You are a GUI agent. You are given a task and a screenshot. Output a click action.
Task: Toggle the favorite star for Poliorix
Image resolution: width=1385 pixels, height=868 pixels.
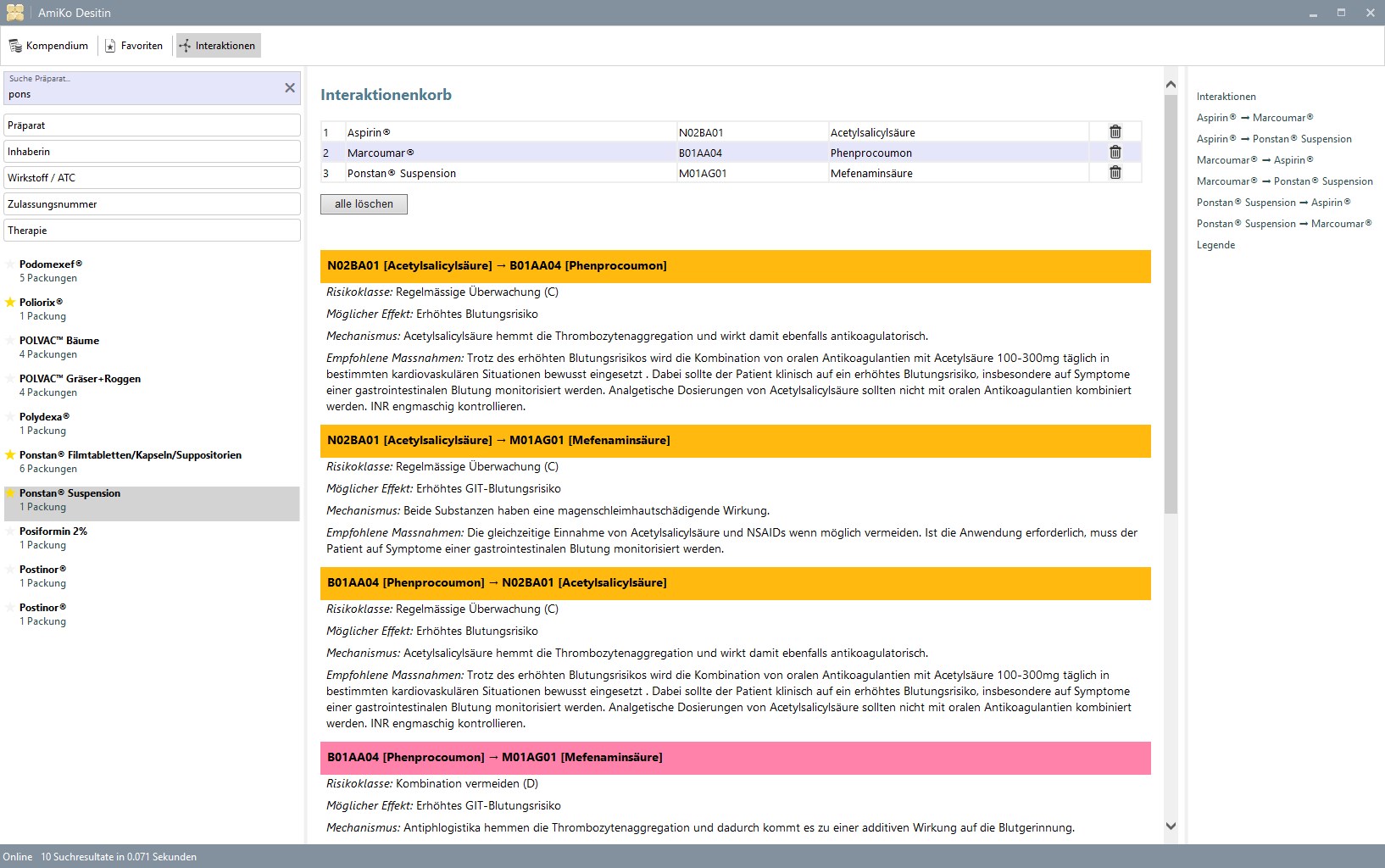tap(11, 302)
